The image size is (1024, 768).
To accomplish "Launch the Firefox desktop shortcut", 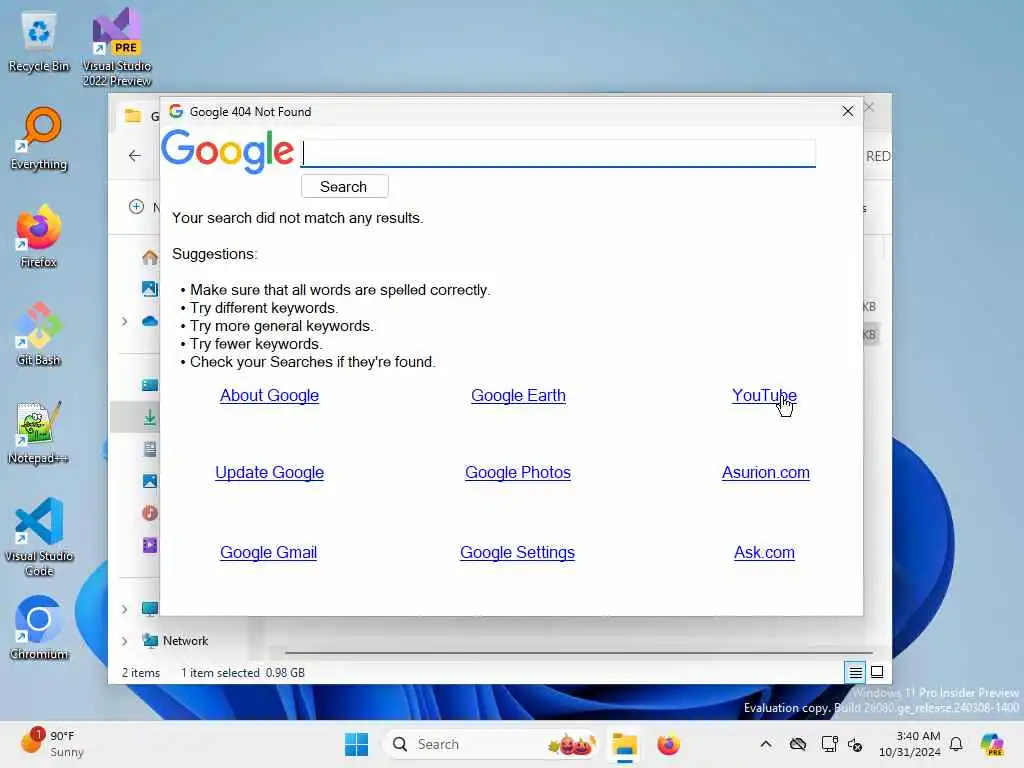I will click(x=39, y=236).
